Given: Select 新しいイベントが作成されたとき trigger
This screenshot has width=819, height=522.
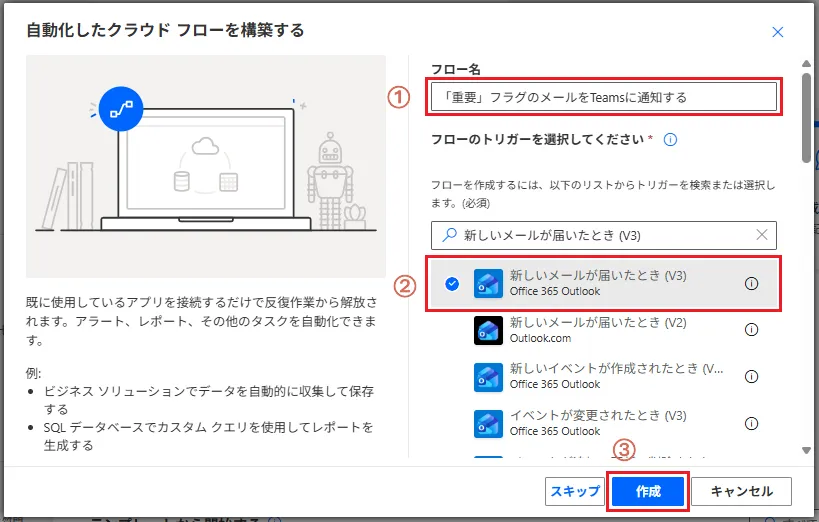Looking at the screenshot, I should 604,377.
